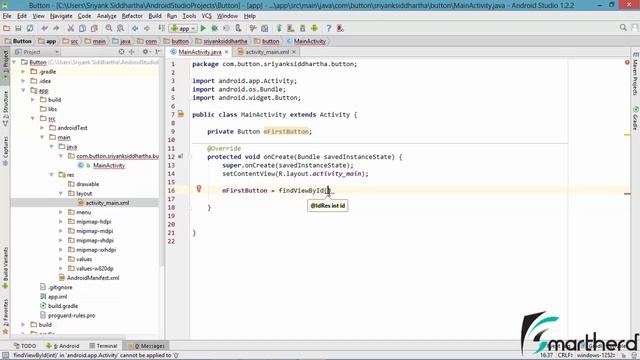
Task: Toggle the Build Variants tool window
Action: point(5,267)
